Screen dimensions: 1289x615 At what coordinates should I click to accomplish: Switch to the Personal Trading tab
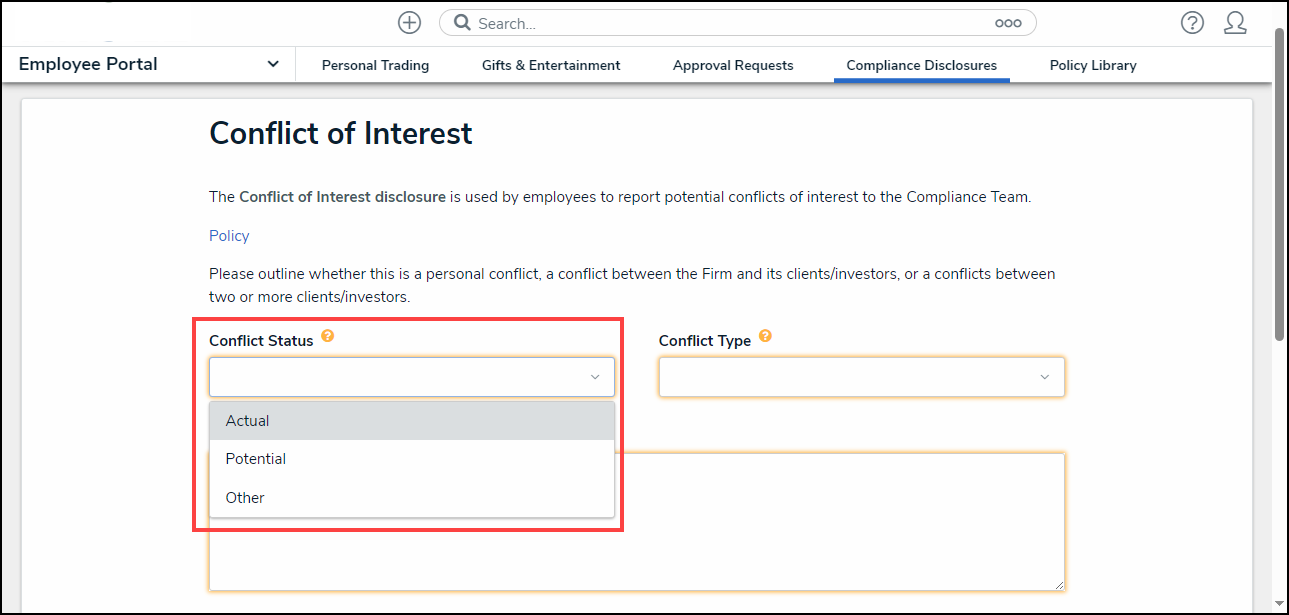click(x=375, y=65)
